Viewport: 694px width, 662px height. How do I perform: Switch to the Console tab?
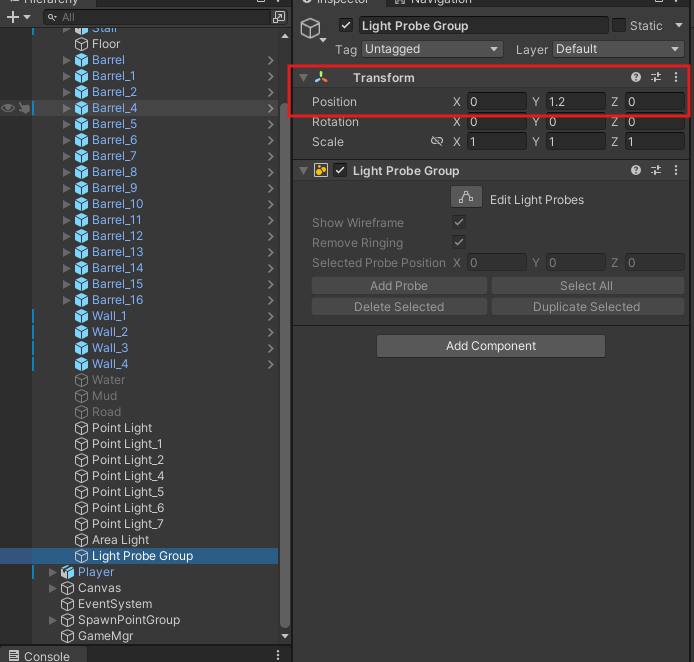pos(43,655)
